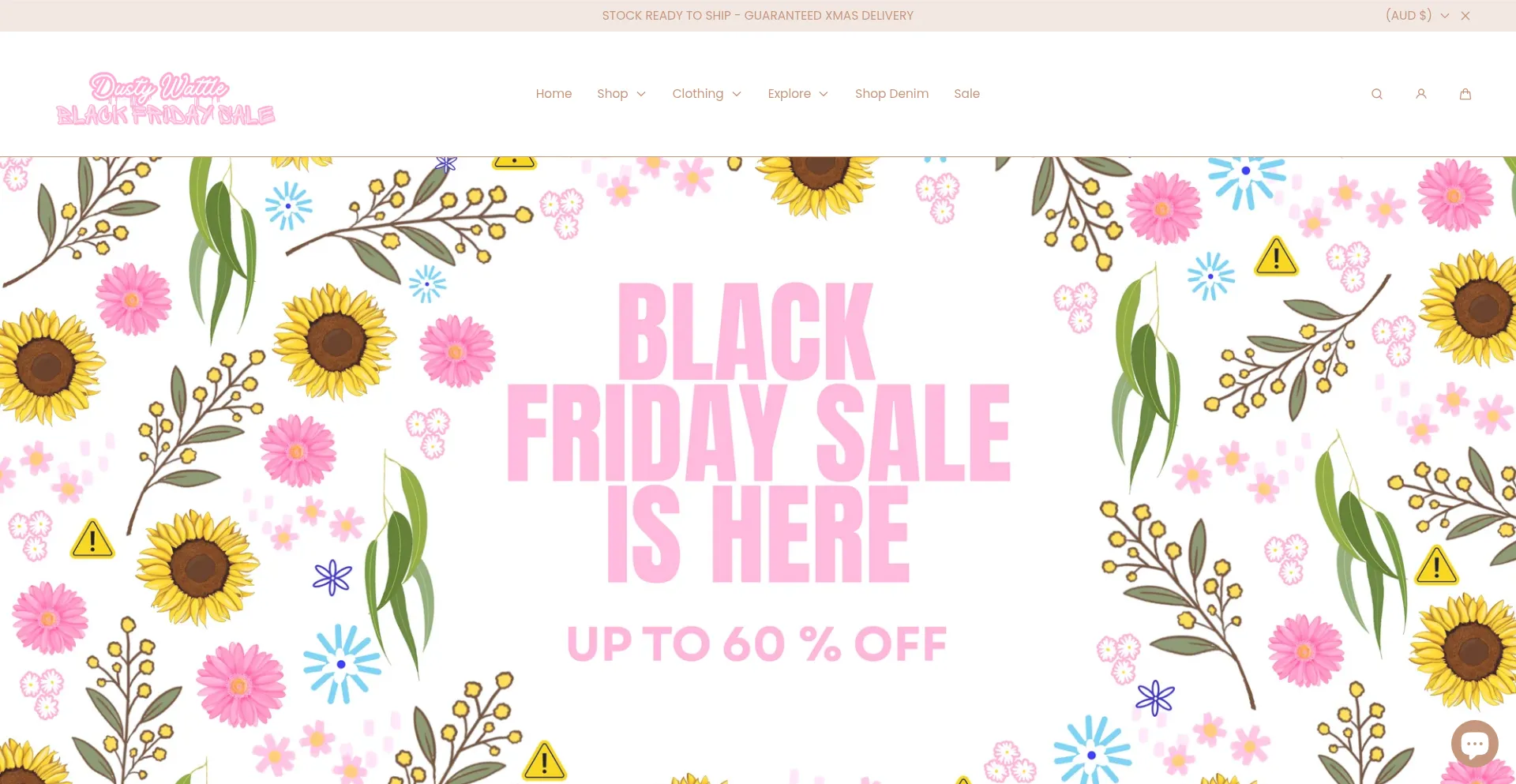Open the account profile icon
Viewport: 1516px width, 784px height.
[1420, 94]
